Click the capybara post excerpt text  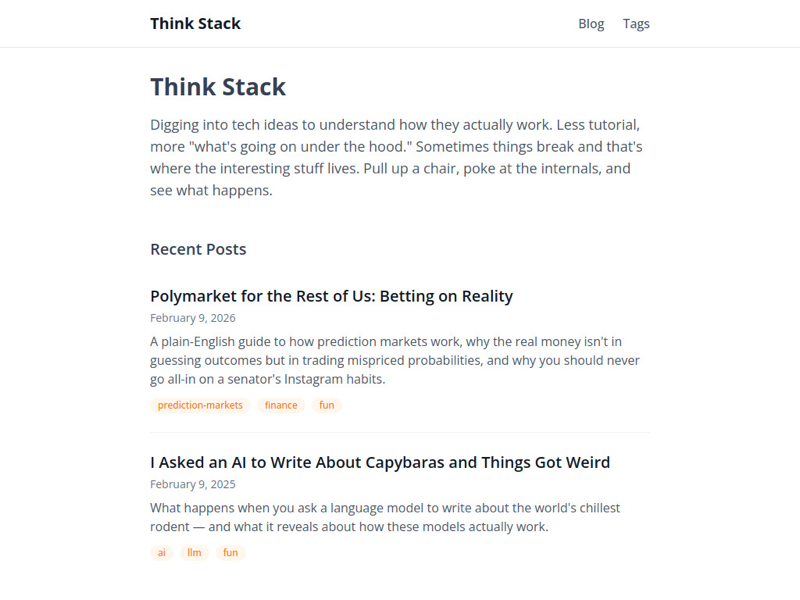[x=384, y=517]
